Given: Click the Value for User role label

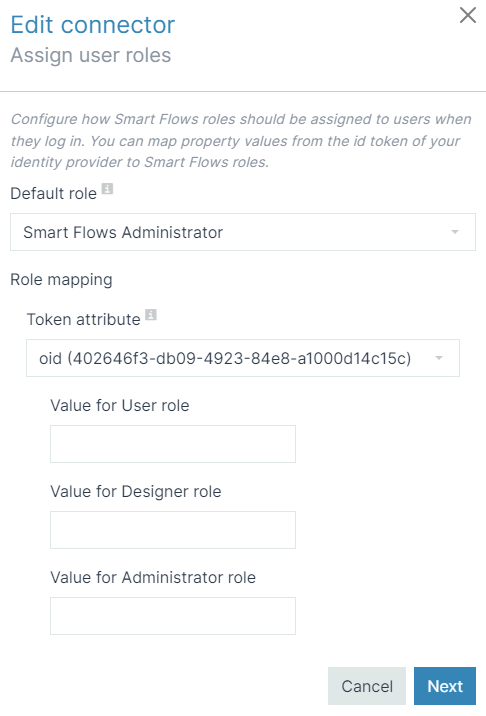Looking at the screenshot, I should point(120,405).
